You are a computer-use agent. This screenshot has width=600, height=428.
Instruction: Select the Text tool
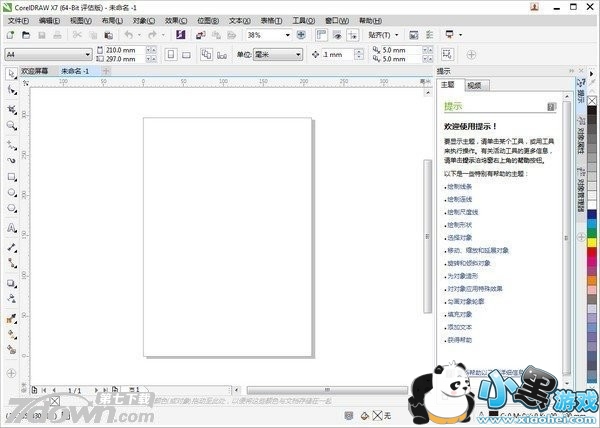coord(11,227)
